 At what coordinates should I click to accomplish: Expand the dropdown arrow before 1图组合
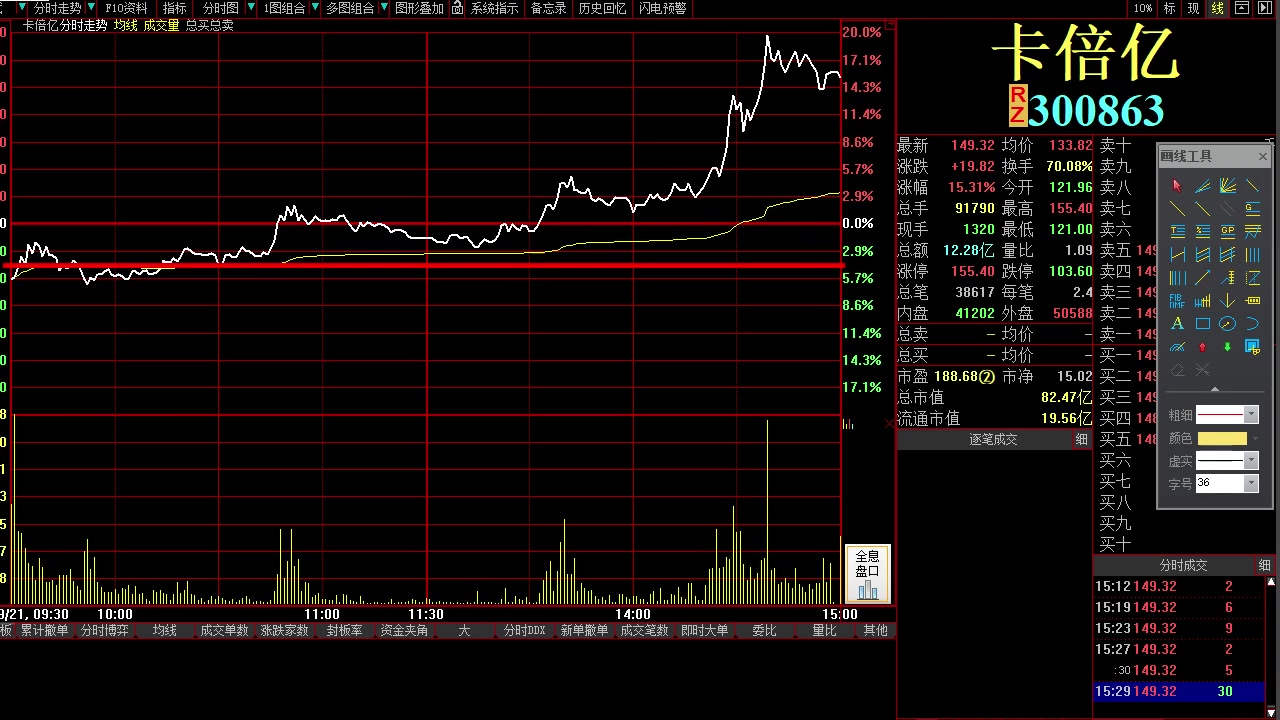point(251,8)
